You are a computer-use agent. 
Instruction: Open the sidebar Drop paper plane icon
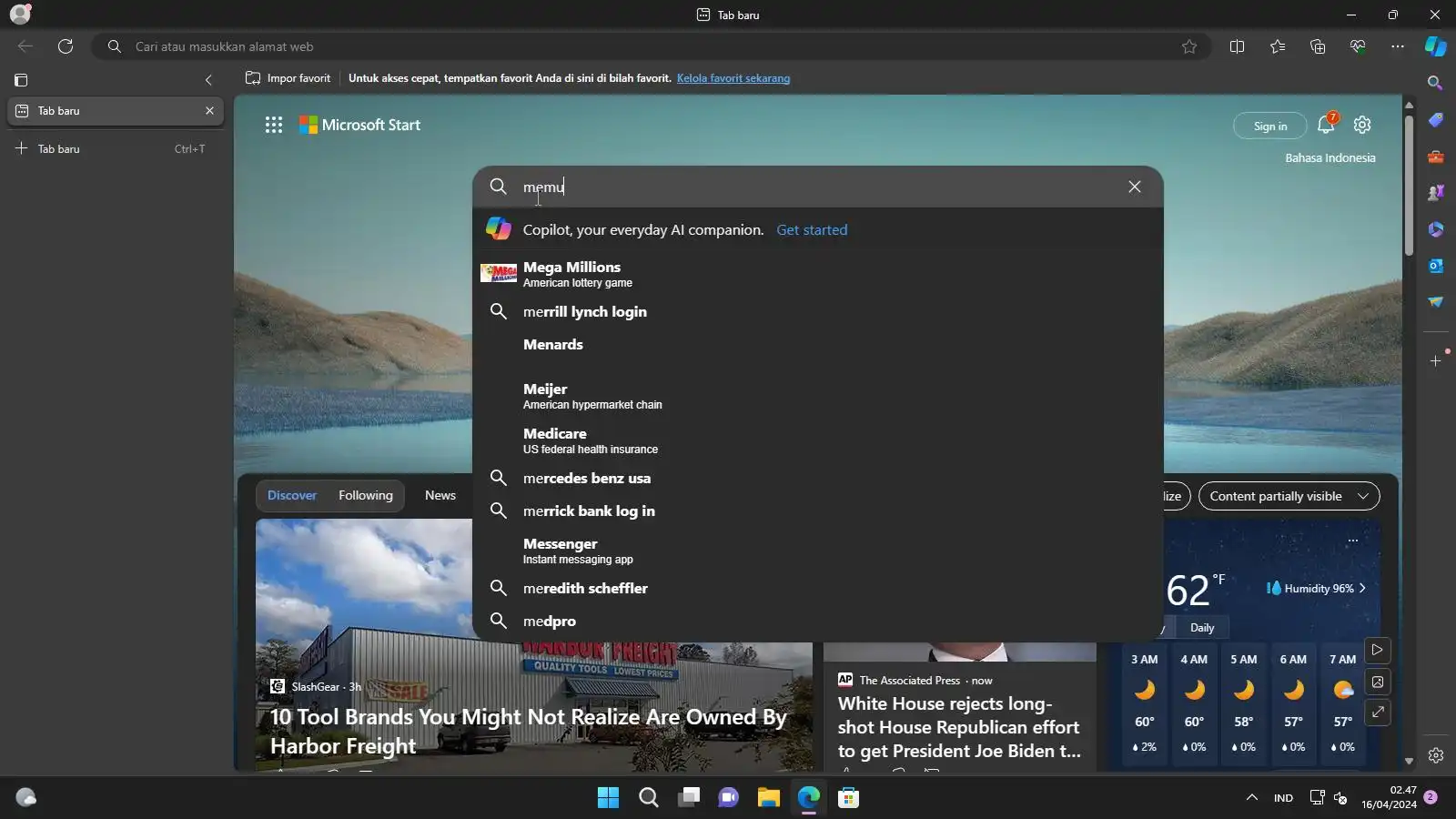click(x=1435, y=302)
